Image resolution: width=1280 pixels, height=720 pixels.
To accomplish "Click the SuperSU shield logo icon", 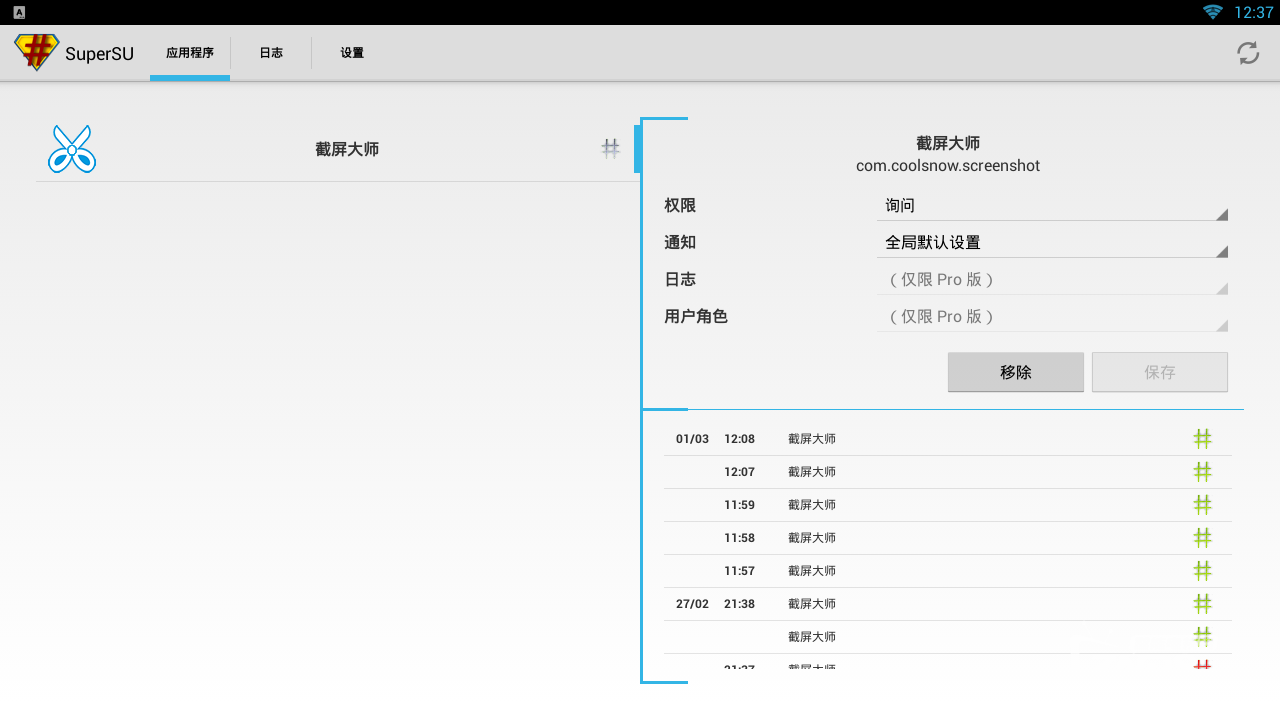I will click(x=36, y=52).
